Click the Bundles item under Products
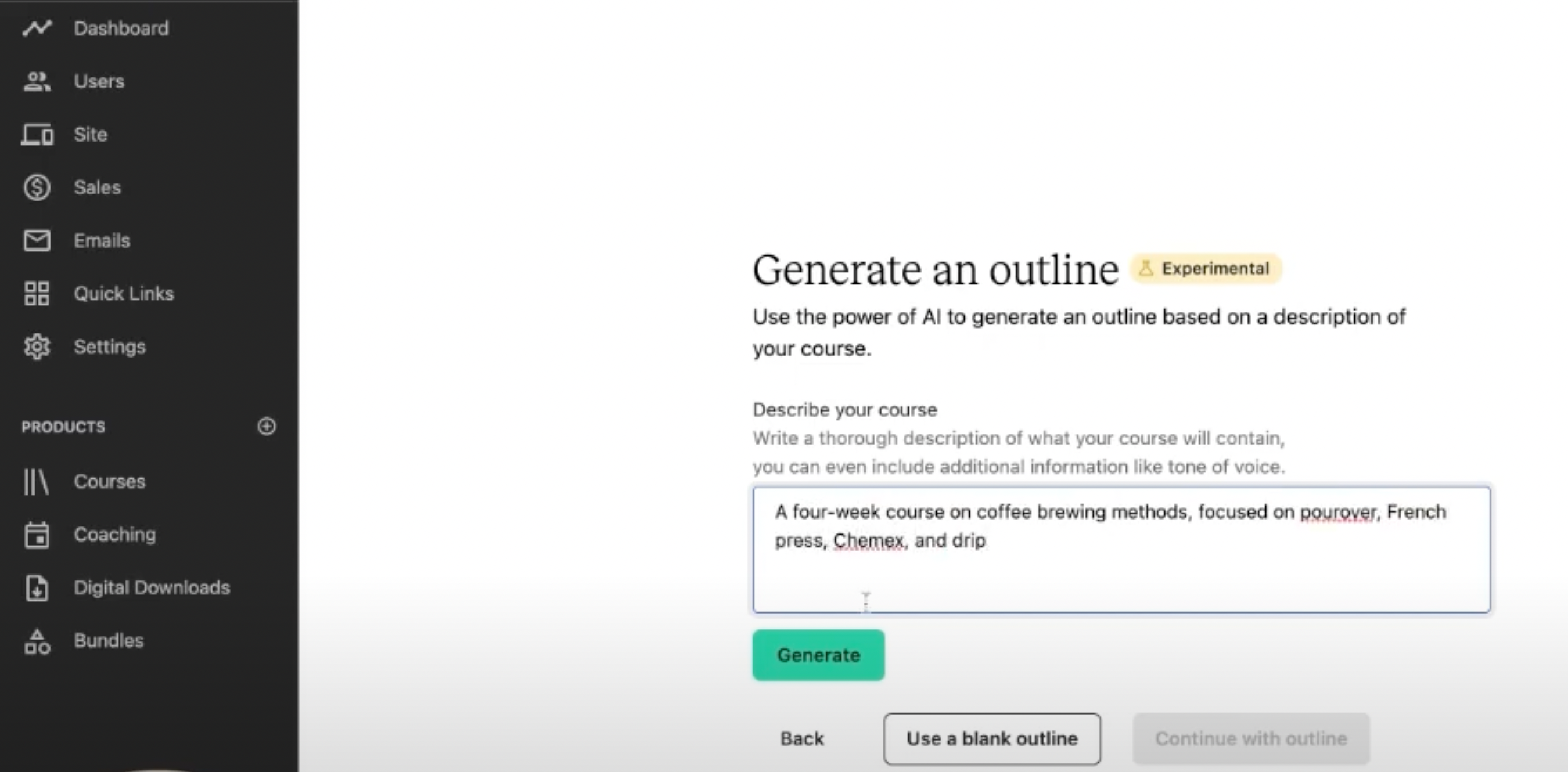Image resolution: width=1568 pixels, height=772 pixels. pos(108,641)
